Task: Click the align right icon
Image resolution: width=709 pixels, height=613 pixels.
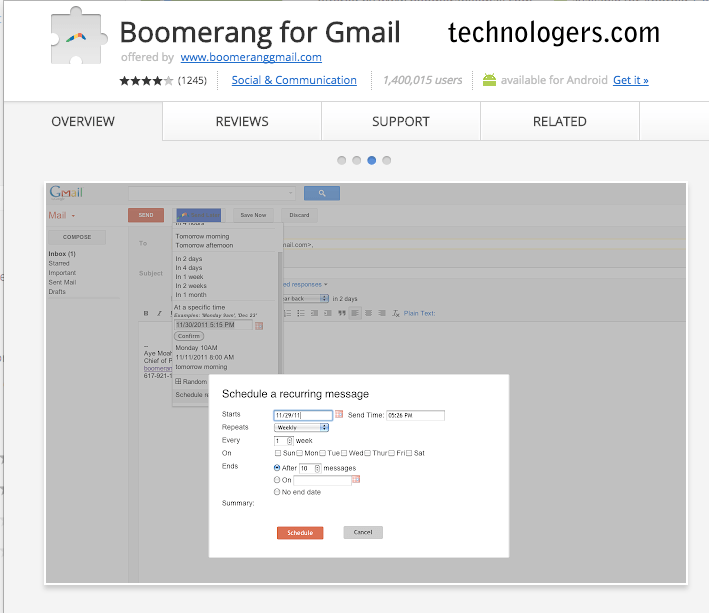Action: [x=382, y=313]
